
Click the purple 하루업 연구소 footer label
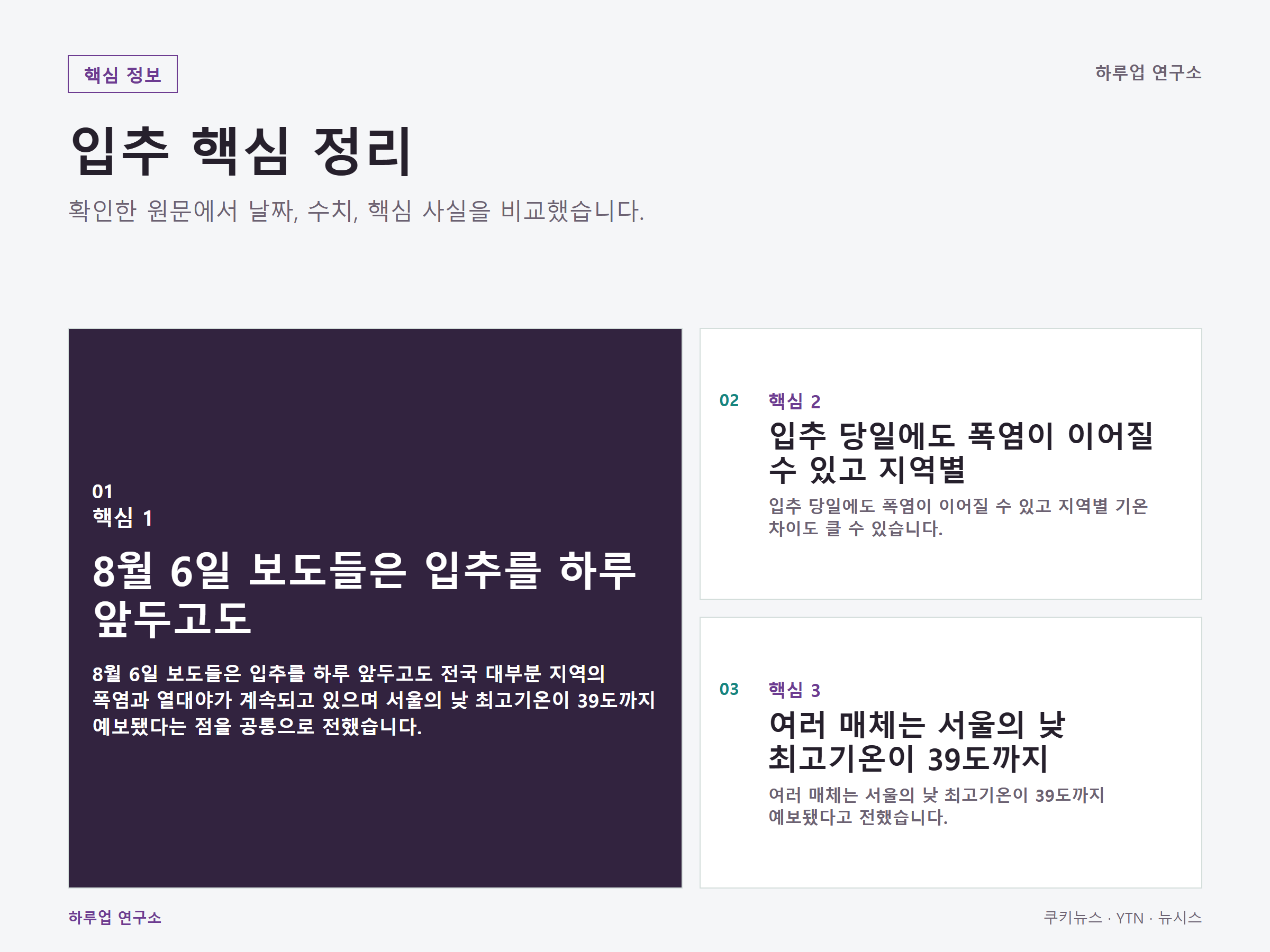115,917
